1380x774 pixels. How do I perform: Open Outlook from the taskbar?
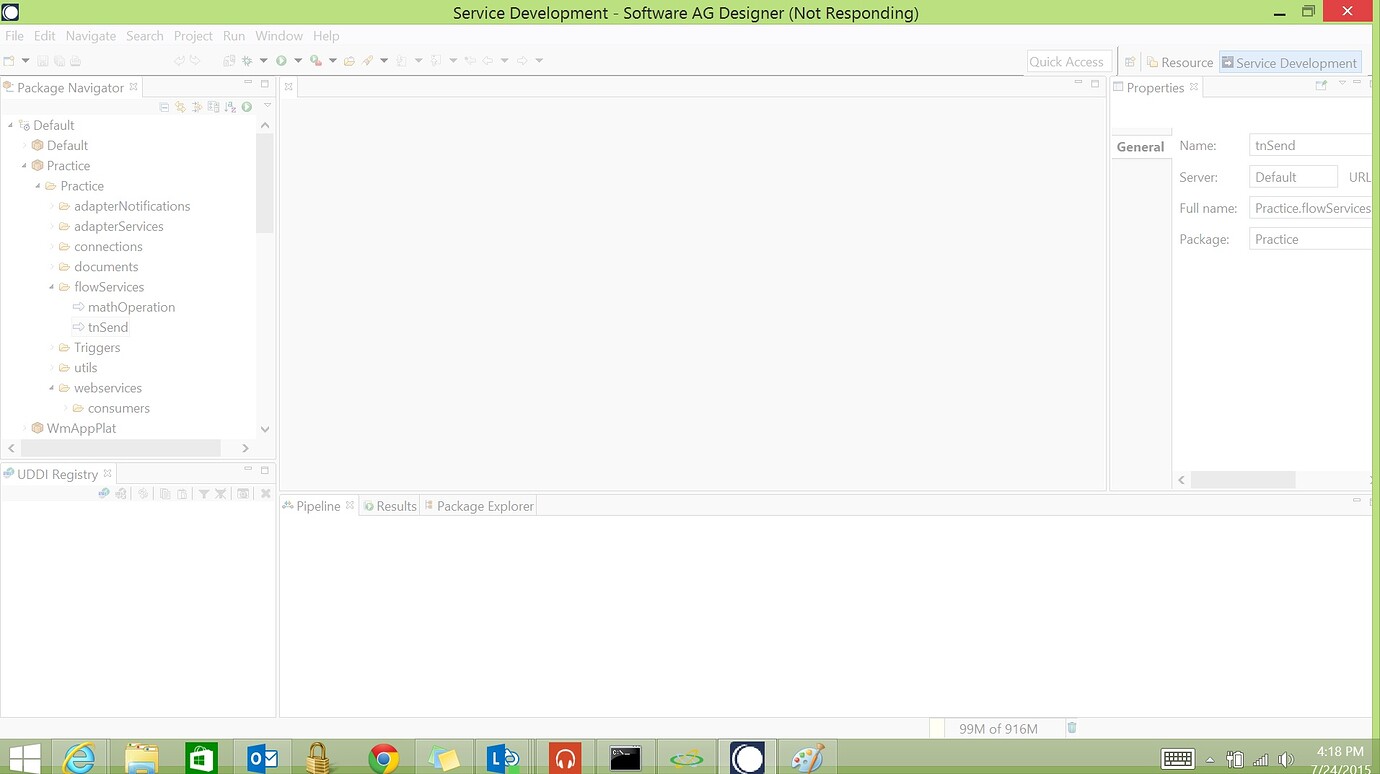coord(262,759)
